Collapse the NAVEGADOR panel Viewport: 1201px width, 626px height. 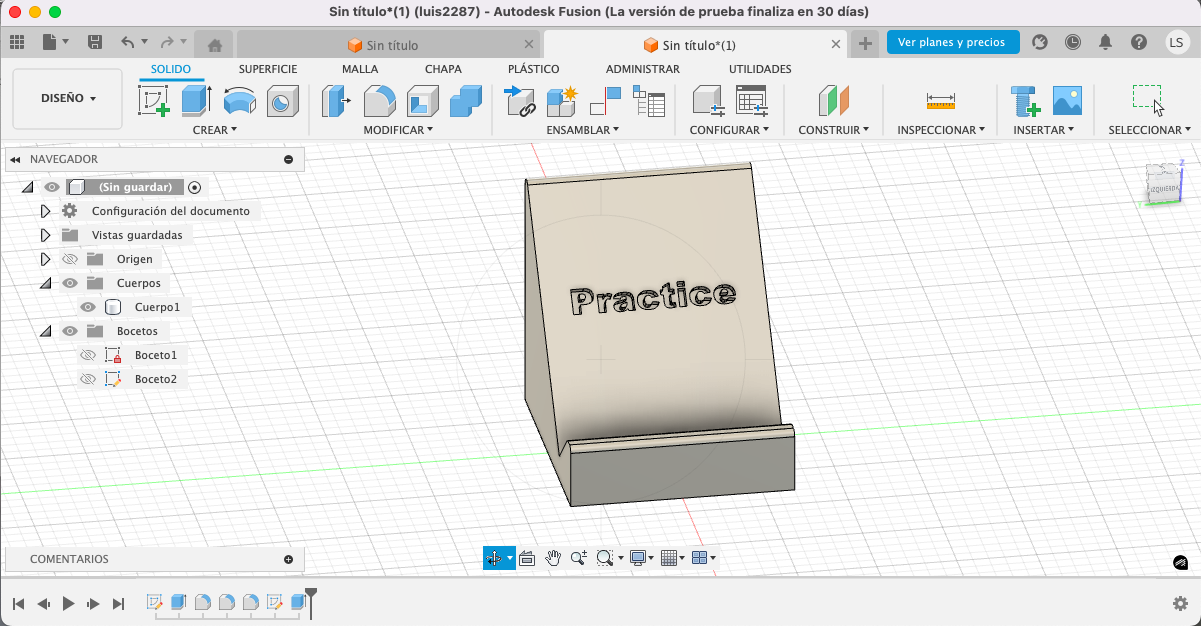[15, 159]
